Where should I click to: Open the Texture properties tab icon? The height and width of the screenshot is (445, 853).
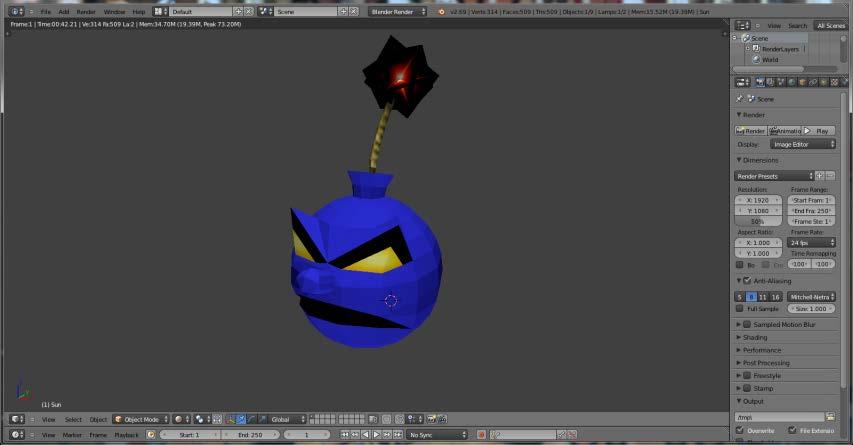click(834, 82)
